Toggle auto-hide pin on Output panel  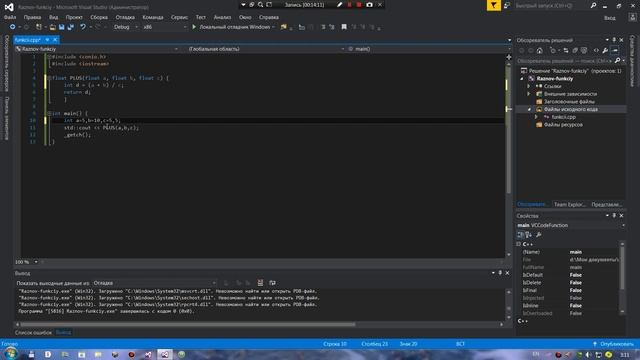(500, 273)
